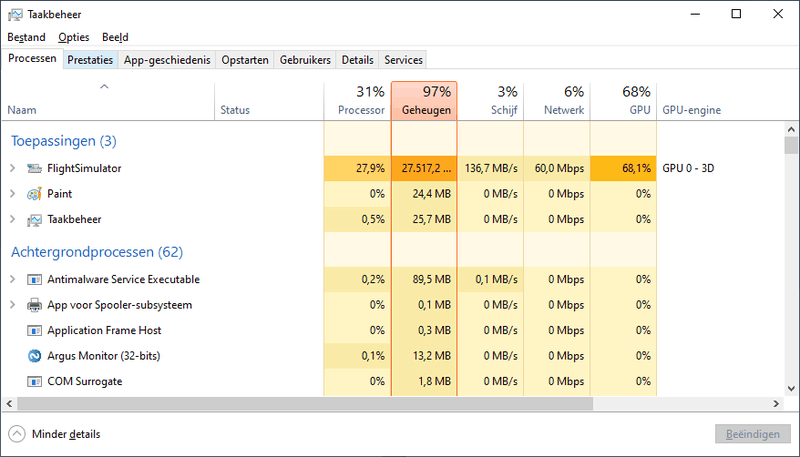This screenshot has height=457, width=800.
Task: Switch to the App-geschiedenis tab
Action: coord(167,60)
